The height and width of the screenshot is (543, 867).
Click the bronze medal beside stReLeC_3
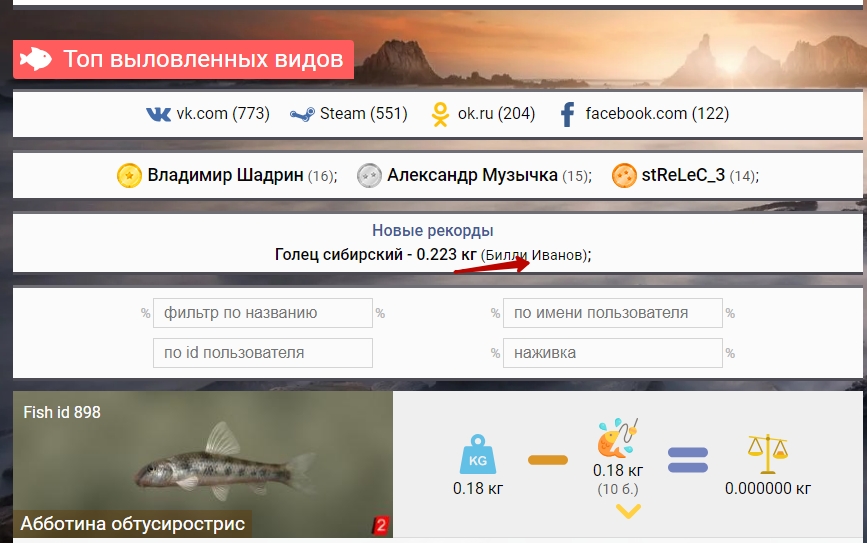point(624,176)
